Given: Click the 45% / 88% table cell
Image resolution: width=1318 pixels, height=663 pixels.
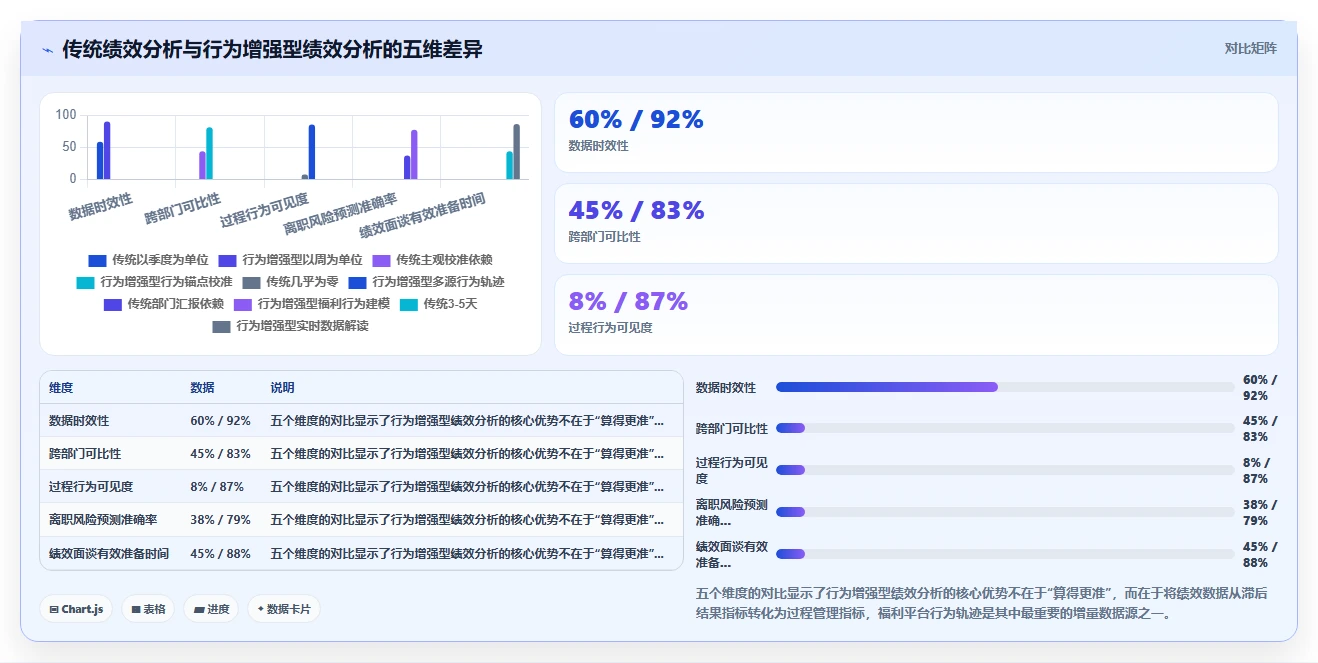Looking at the screenshot, I should [x=220, y=553].
